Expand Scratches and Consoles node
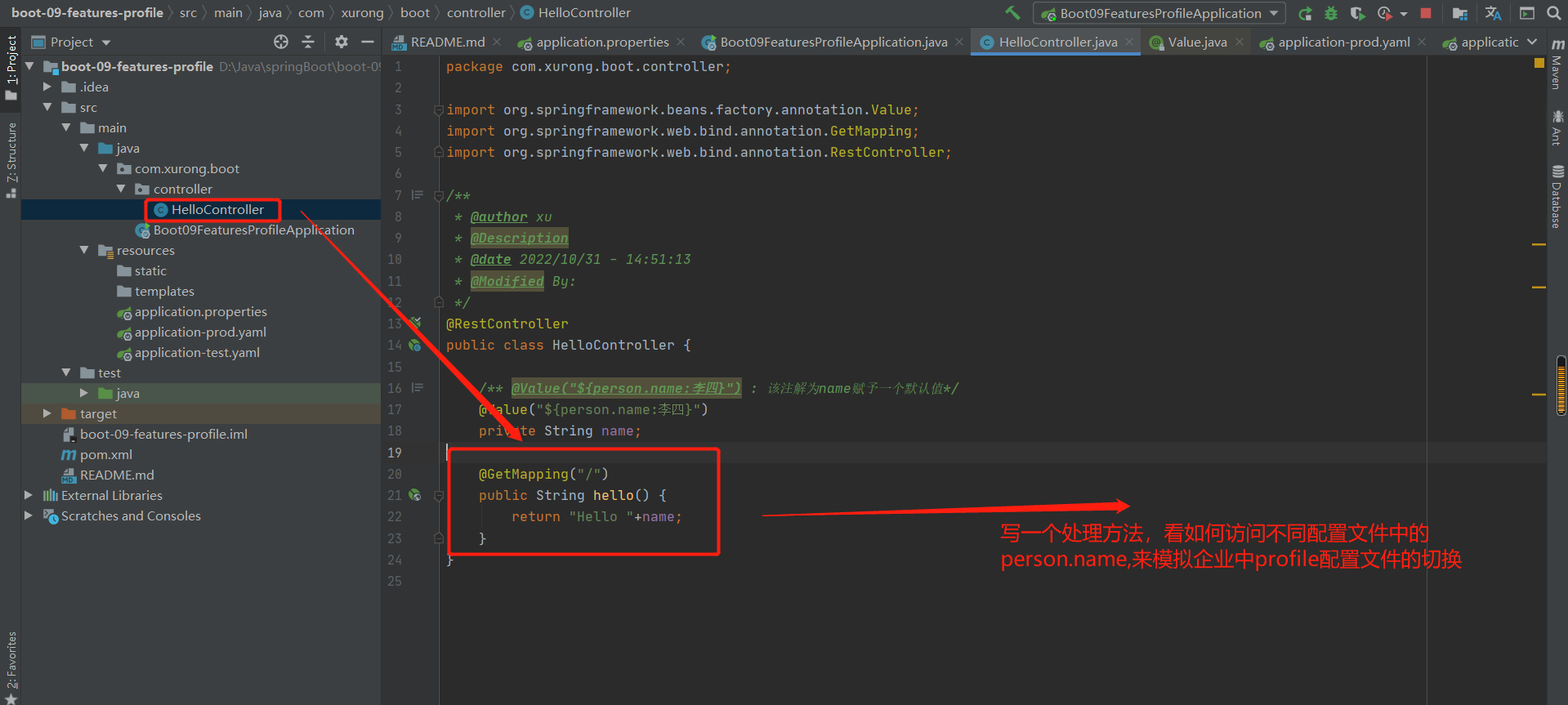This screenshot has height=705, width=1568. pos(29,515)
